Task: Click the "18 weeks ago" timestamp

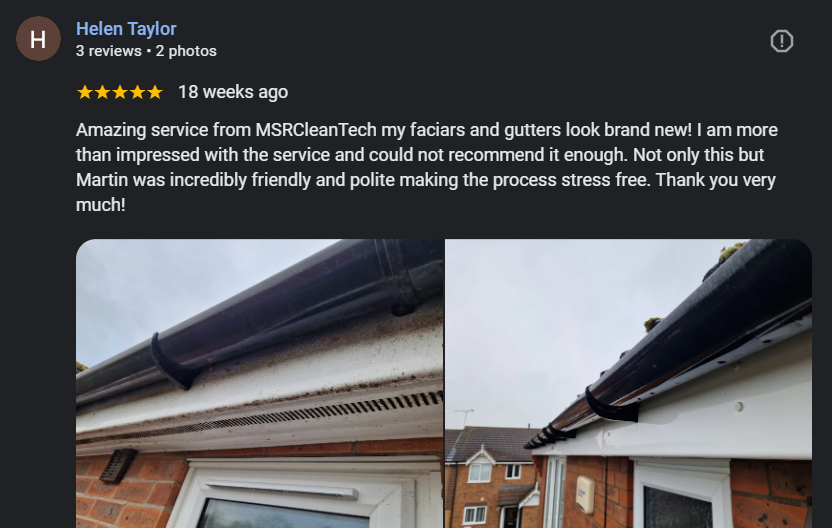Action: (x=233, y=92)
